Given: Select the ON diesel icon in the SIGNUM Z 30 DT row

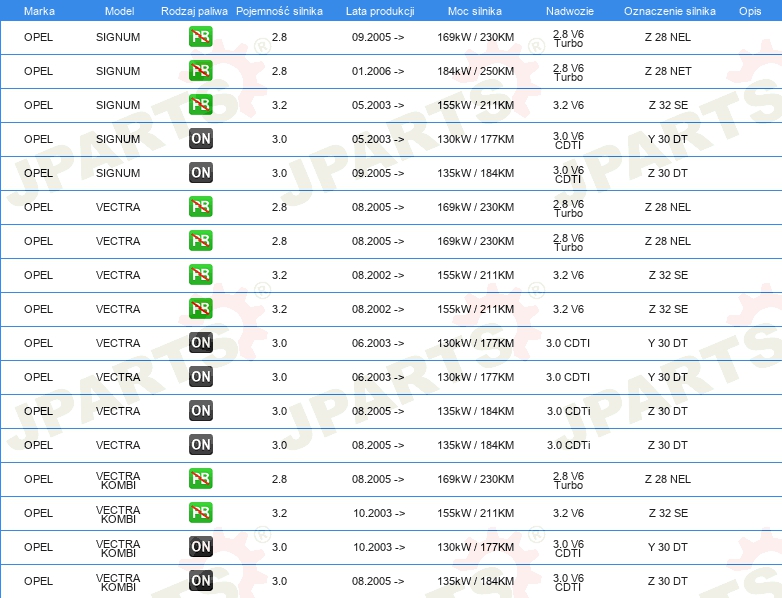Looking at the screenshot, I should [200, 173].
